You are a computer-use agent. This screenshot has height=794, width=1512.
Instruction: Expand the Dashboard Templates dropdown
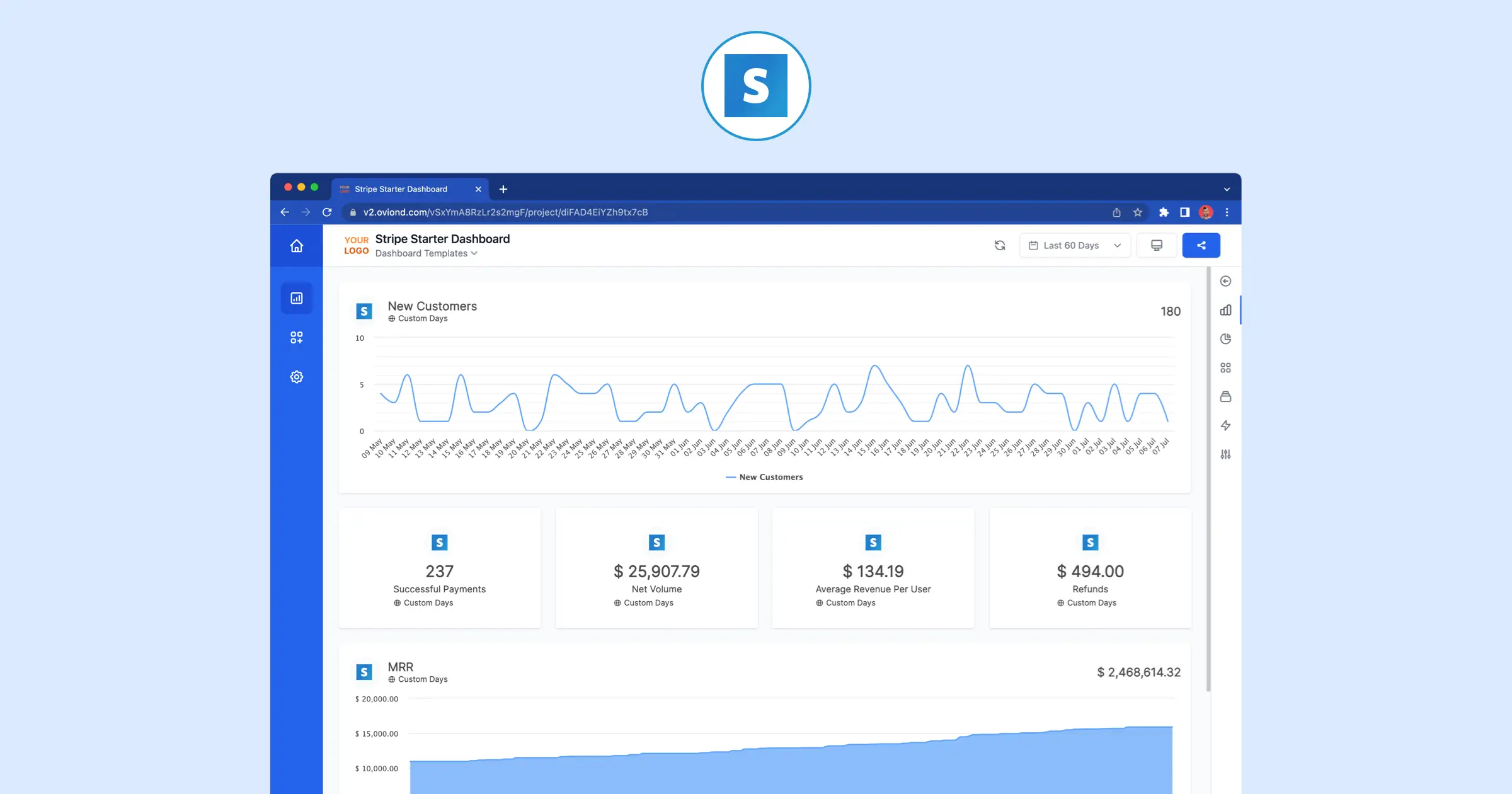[x=427, y=253]
